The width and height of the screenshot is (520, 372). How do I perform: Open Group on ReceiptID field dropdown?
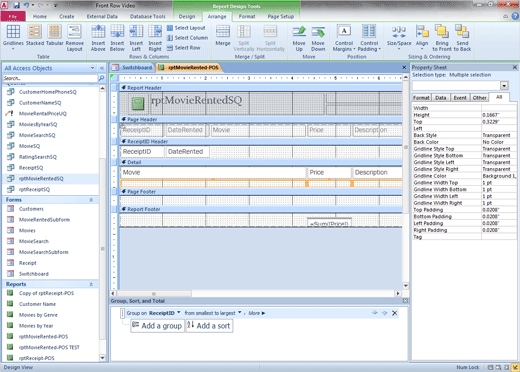pos(179,313)
